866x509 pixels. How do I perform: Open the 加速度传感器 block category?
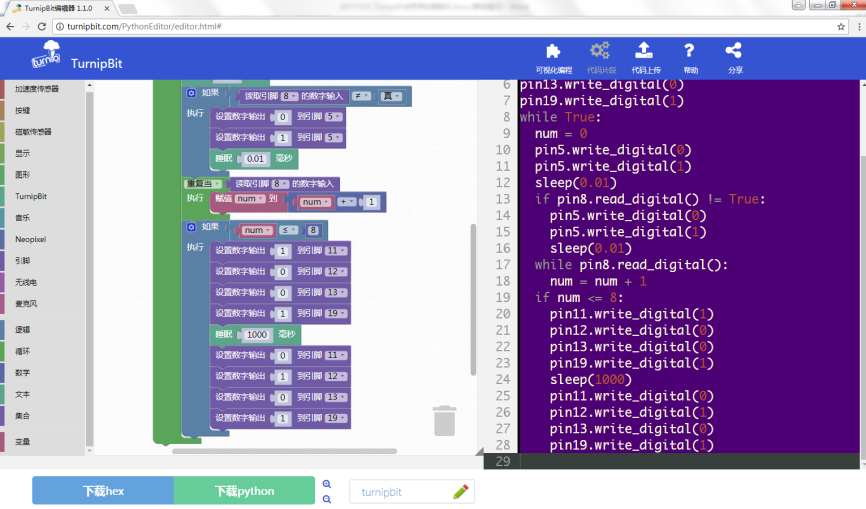tap(36, 89)
